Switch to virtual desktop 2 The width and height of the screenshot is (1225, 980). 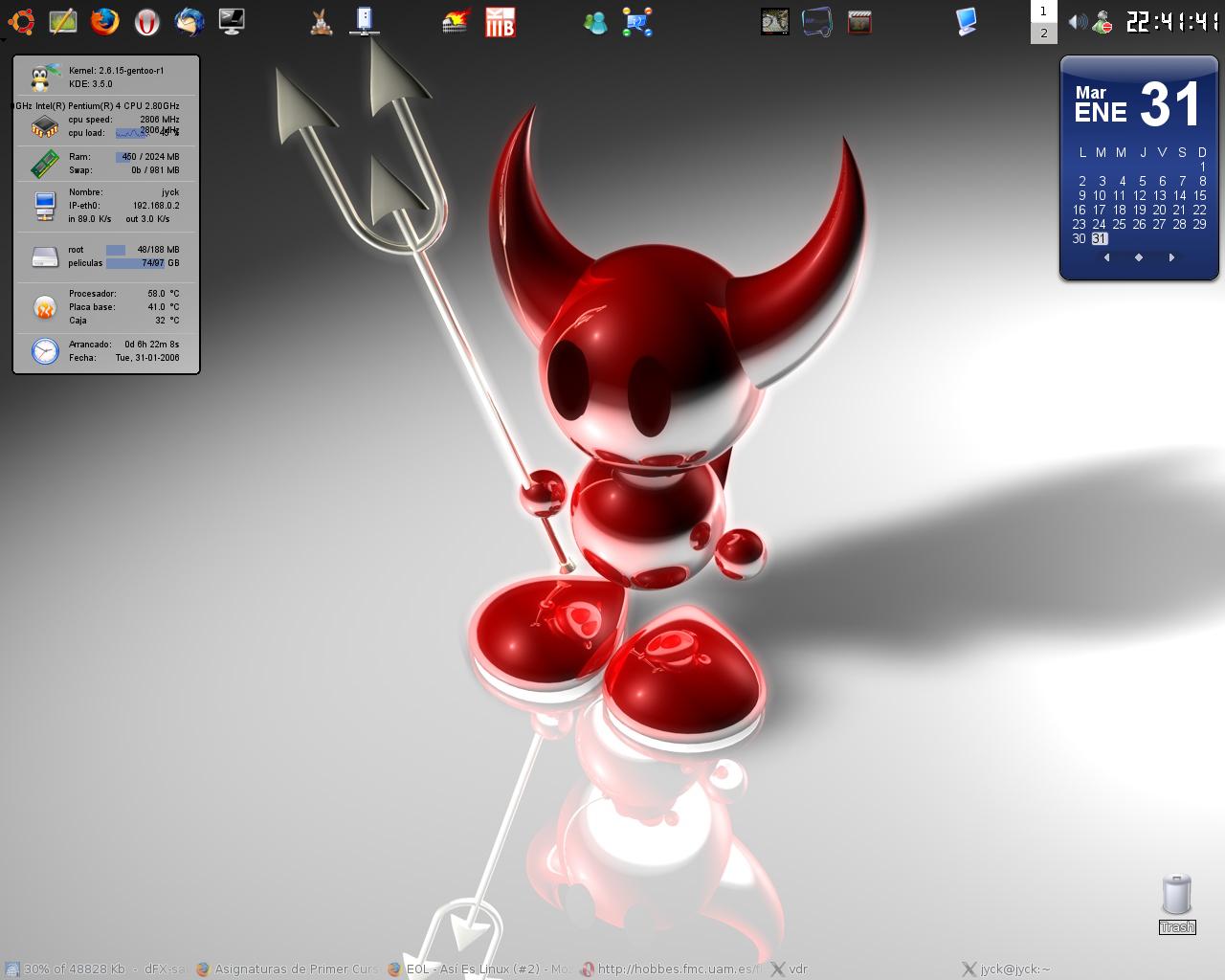click(1043, 33)
